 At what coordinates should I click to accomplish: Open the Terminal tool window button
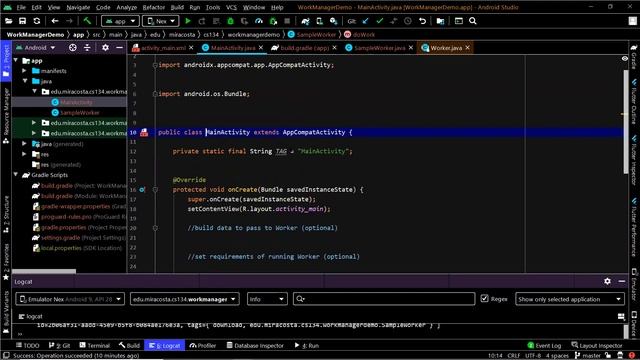click(95, 345)
